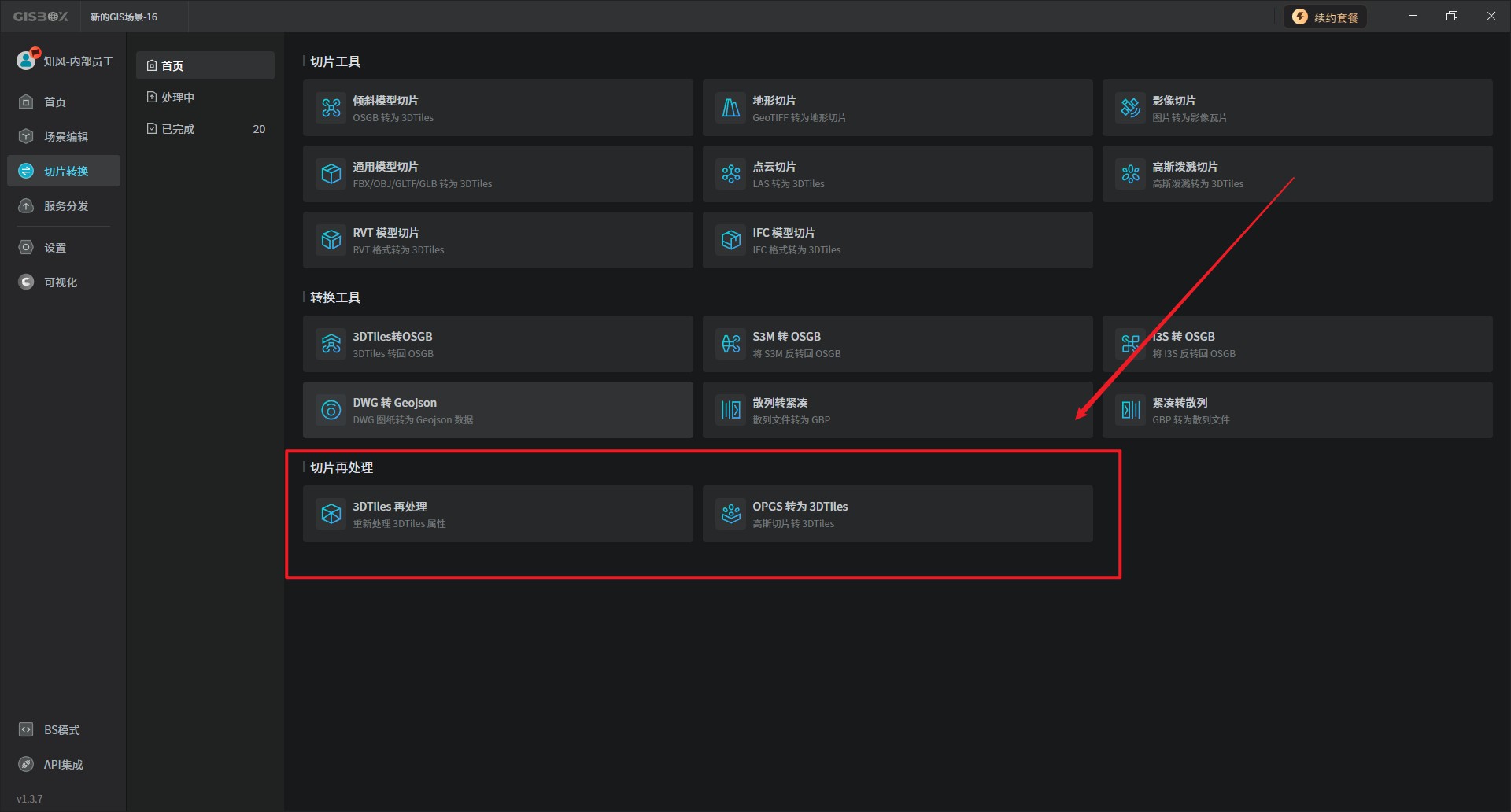
Task: Open the 场景编辑 sidebar item
Action: 65,137
